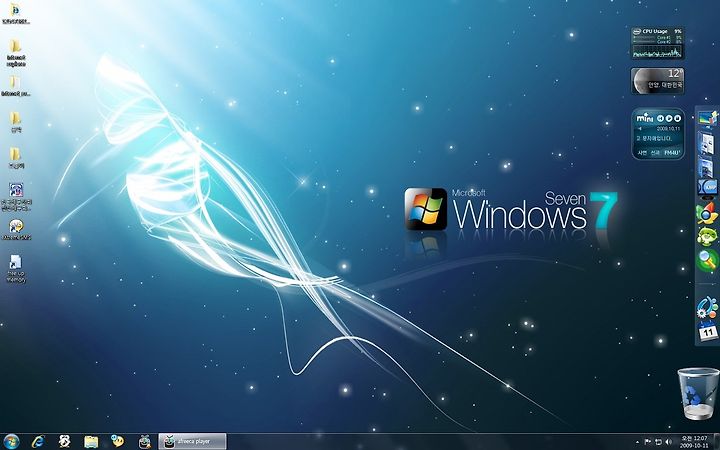Launch Google Chrome from side dock
This screenshot has height=450, width=720.
pos(707,213)
